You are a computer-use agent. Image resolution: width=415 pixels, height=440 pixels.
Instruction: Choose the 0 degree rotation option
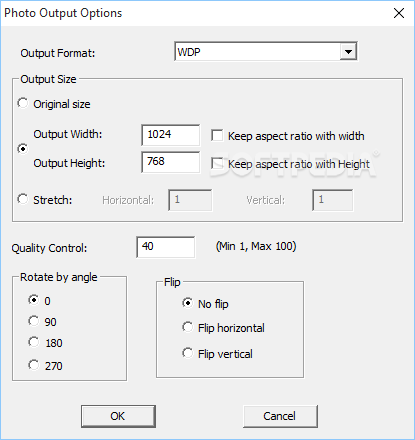coord(33,300)
